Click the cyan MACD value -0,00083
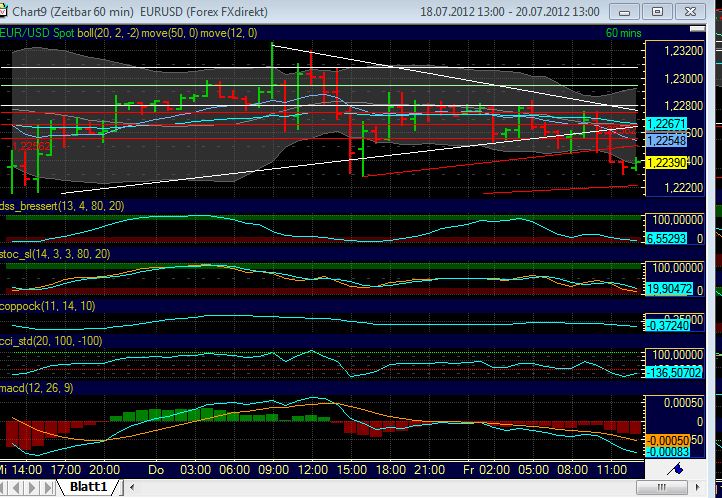722x498 pixels. click(668, 452)
